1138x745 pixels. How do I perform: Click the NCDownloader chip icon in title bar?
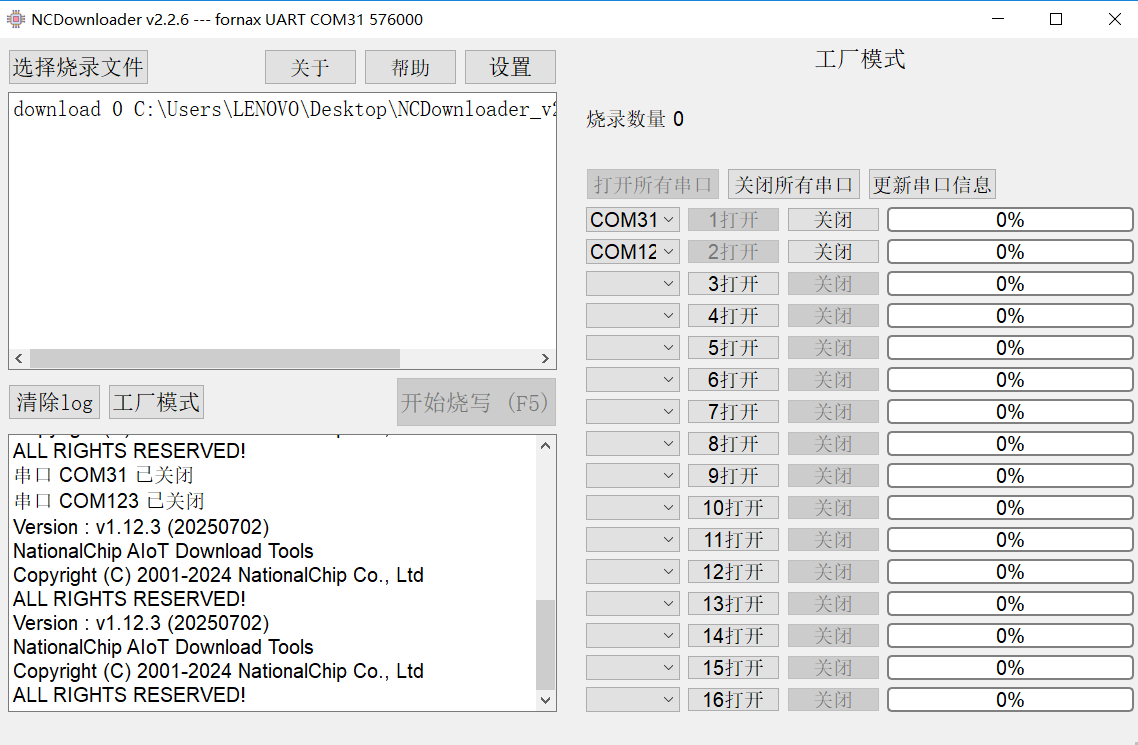[16, 19]
